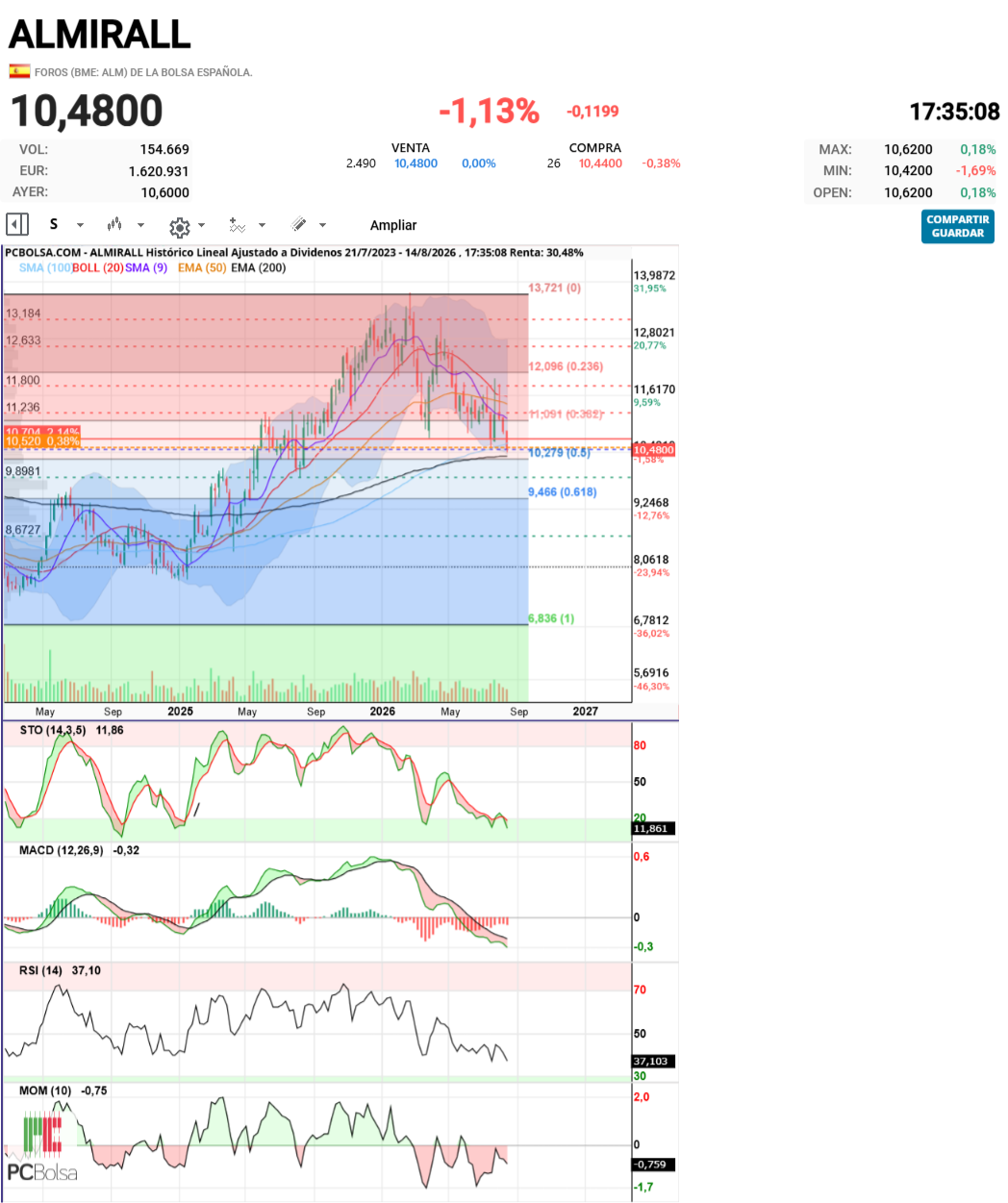Toggle the EMA (50) legend label

(x=202, y=267)
